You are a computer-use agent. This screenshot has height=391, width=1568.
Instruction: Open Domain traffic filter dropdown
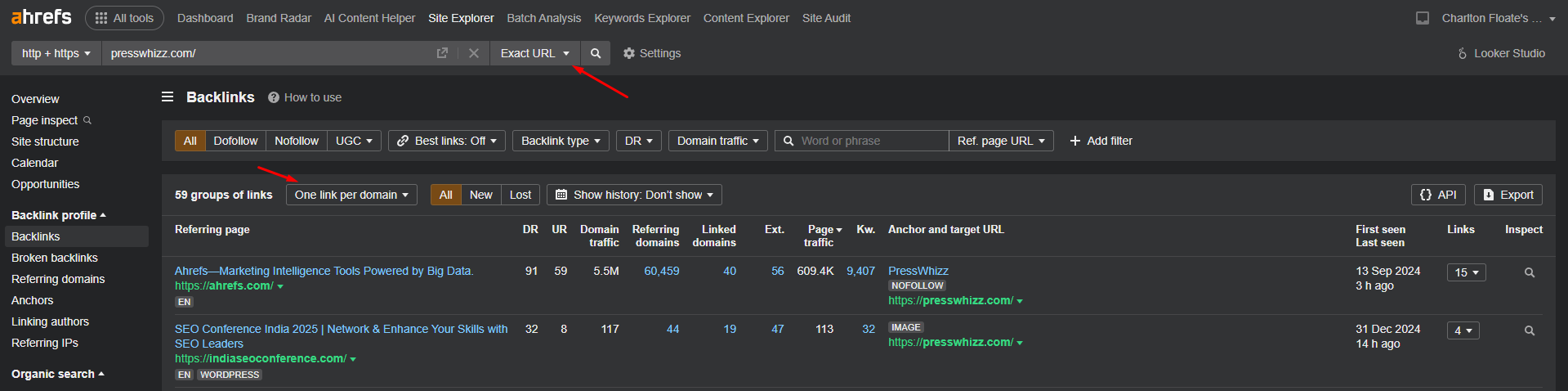point(718,141)
